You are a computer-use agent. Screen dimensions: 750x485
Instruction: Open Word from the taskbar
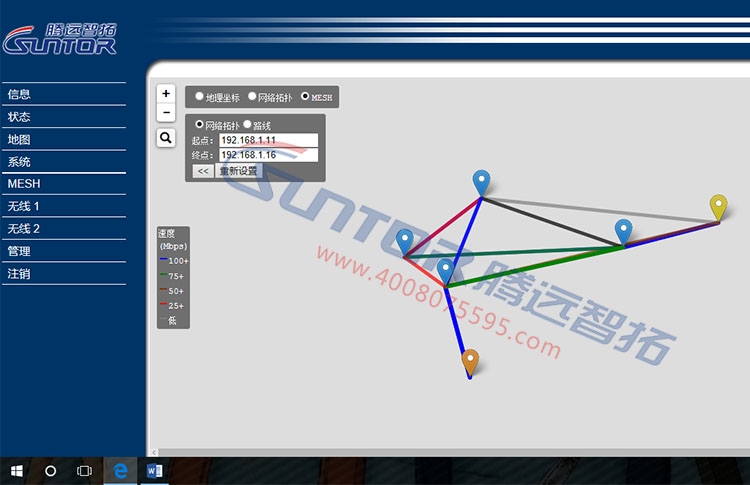(154, 470)
